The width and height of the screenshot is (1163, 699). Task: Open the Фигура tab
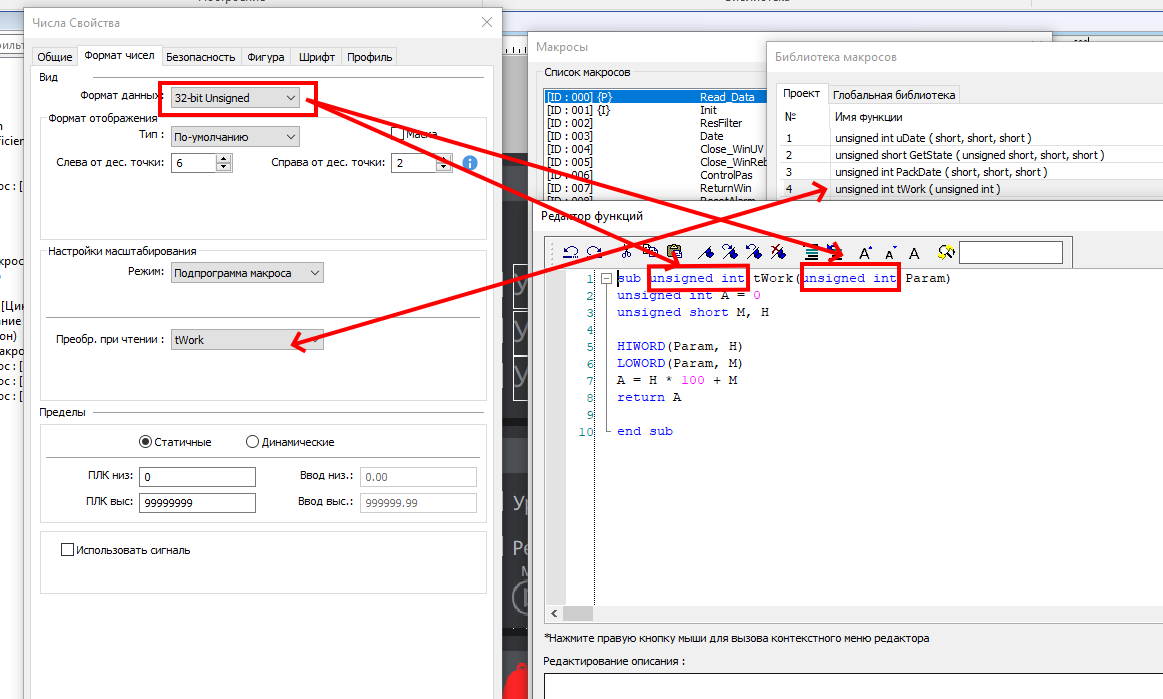tap(266, 56)
